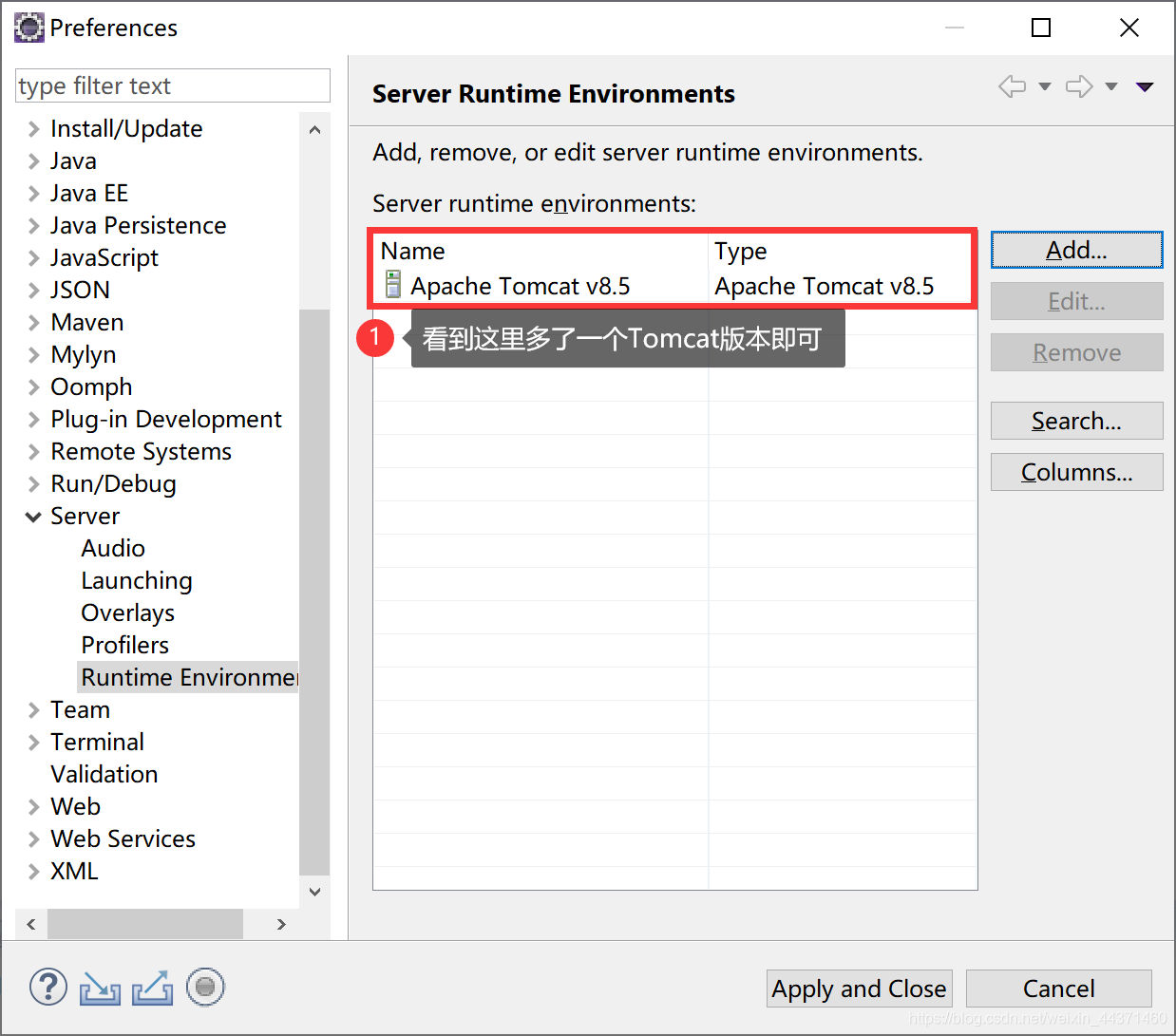Click Apply and Close
The height and width of the screenshot is (1036, 1176).
(x=859, y=989)
